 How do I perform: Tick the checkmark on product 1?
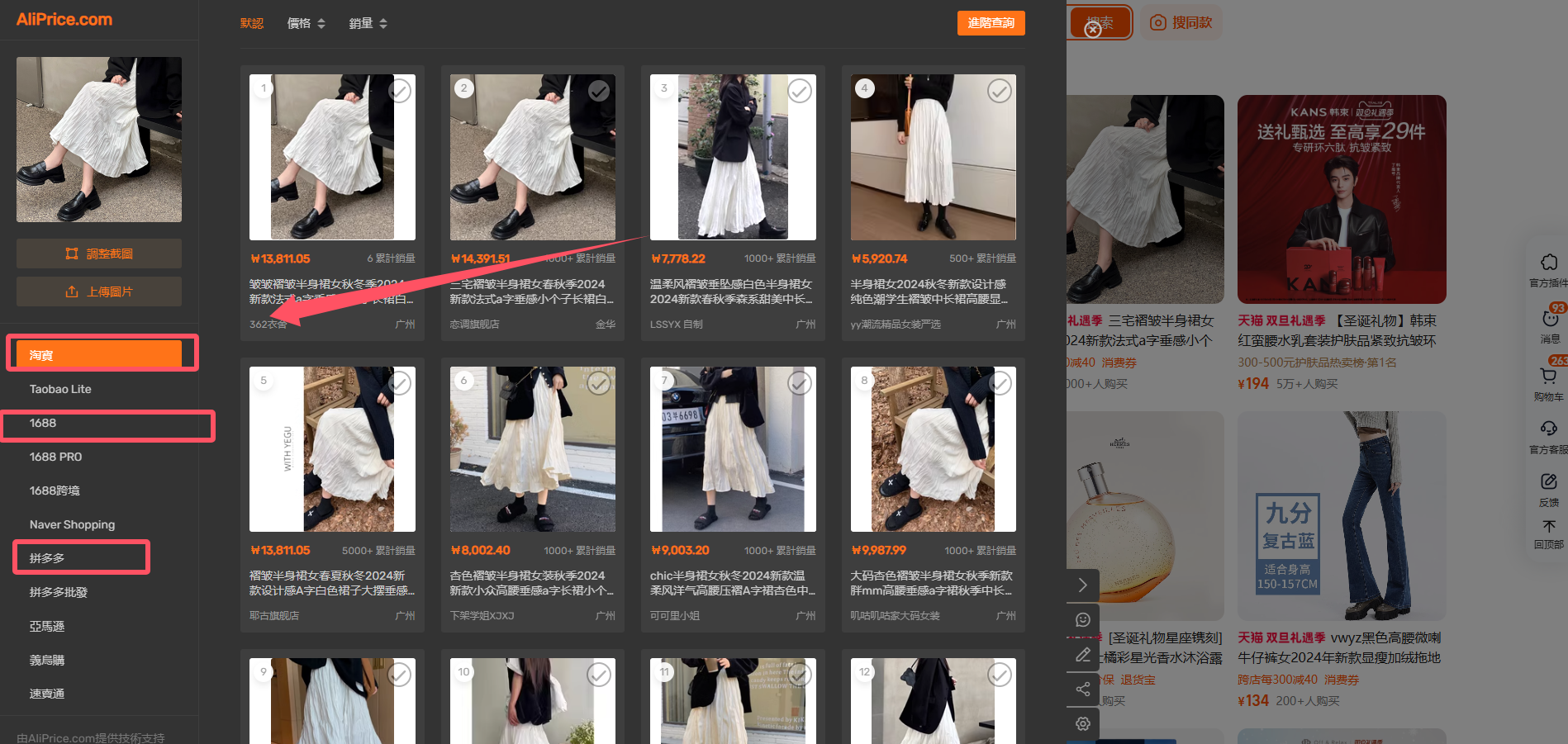tap(400, 91)
